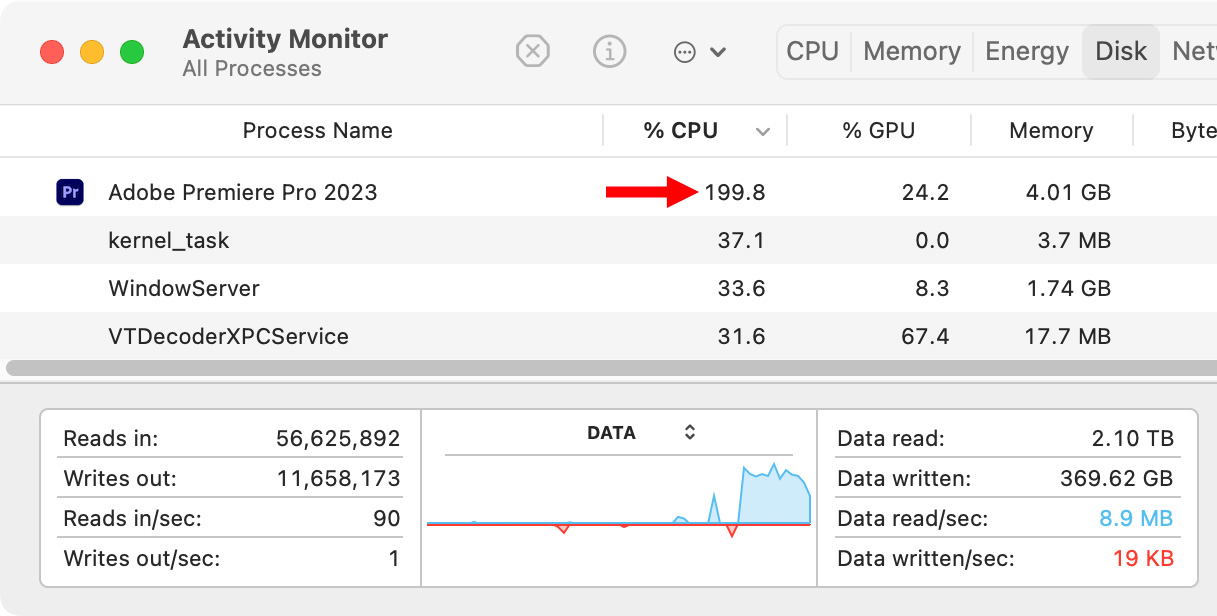Click the stop process octagon icon
Viewport: 1217px width, 616px height.
(533, 51)
